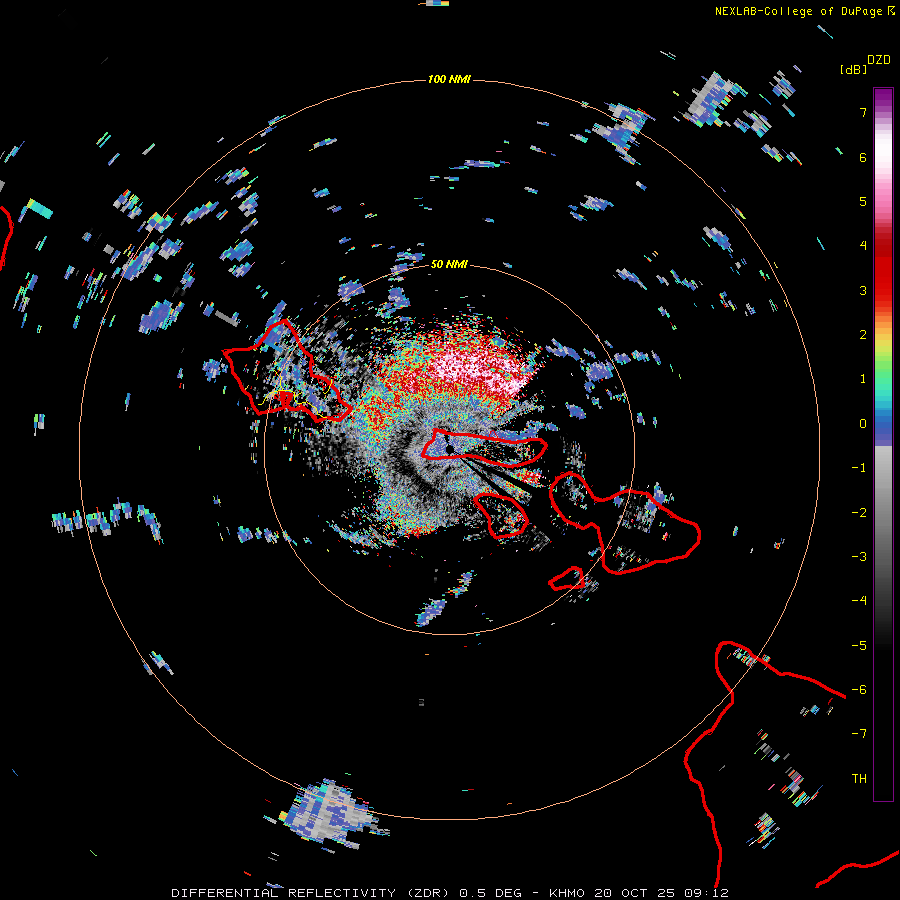Click the 3 value on color scale
This screenshot has height=900, width=900.
[x=863, y=290]
